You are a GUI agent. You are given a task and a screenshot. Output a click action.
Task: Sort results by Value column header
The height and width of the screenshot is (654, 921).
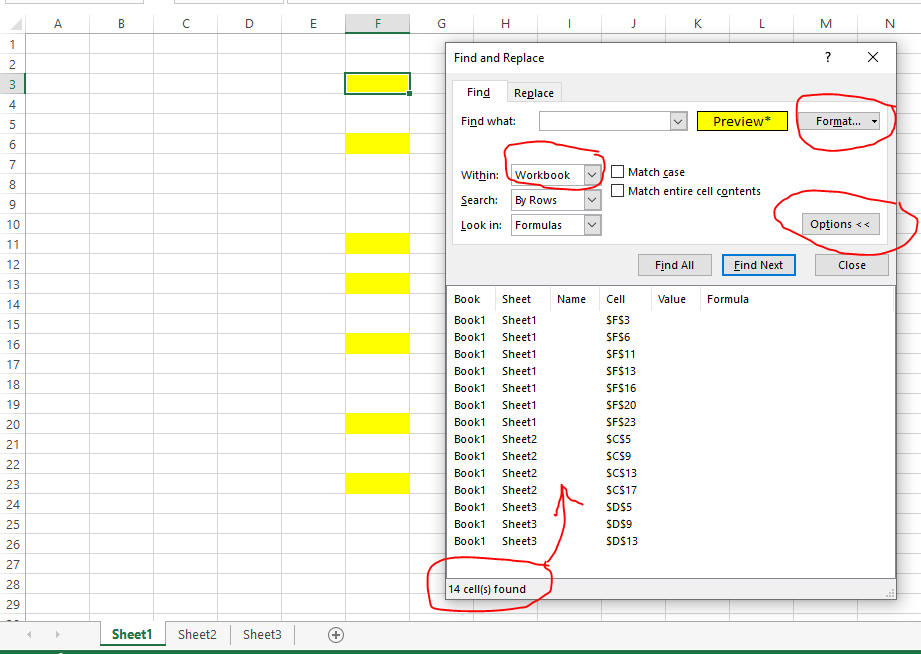(675, 299)
